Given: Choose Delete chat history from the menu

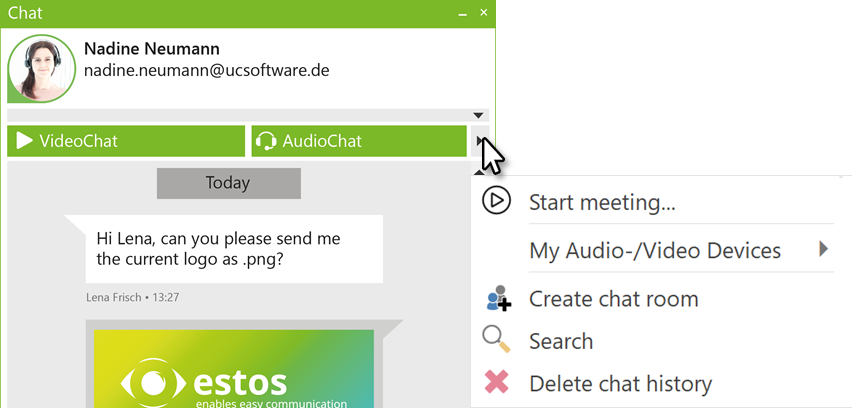Looking at the screenshot, I should [620, 384].
